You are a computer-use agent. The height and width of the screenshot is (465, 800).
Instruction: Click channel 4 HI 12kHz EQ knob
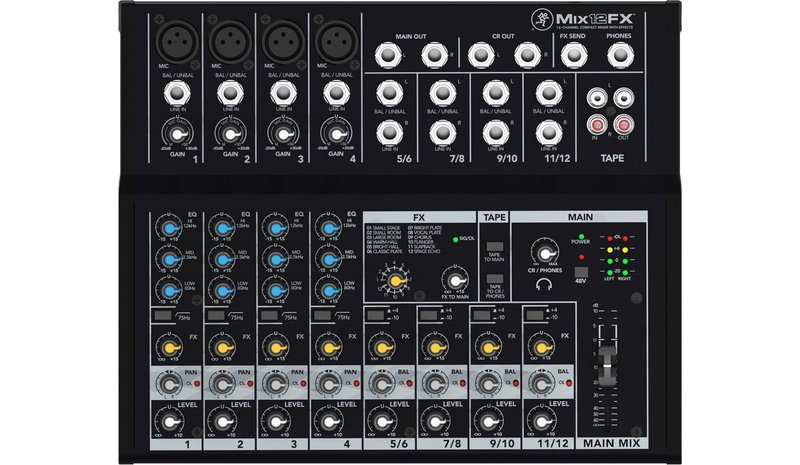[329, 228]
